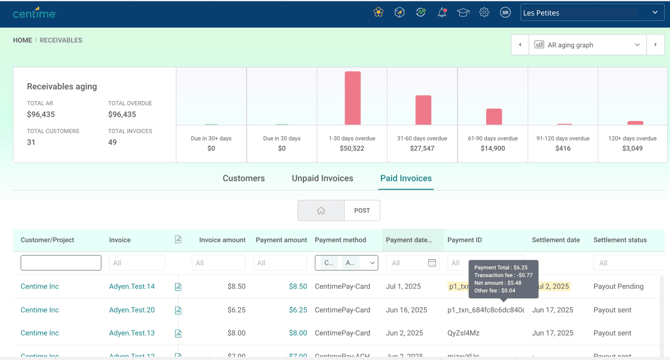The image size is (670, 360).
Task: Open the compass navigation icon in header
Action: click(x=400, y=13)
